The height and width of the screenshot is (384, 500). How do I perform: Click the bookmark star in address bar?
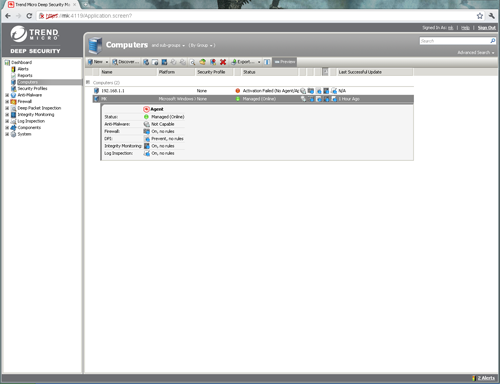[x=480, y=16]
